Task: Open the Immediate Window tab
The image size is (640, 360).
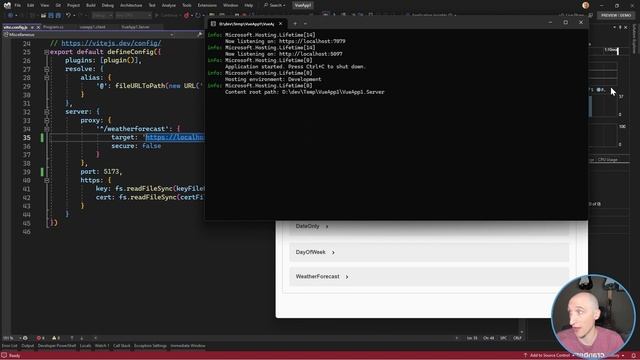Action: pos(188,346)
